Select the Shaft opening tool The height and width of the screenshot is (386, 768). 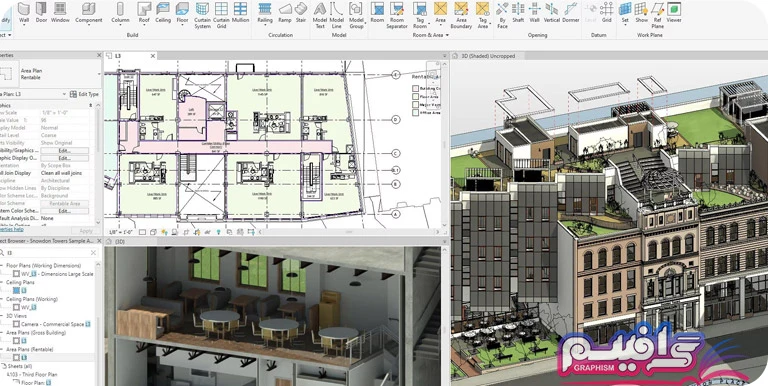[518, 13]
